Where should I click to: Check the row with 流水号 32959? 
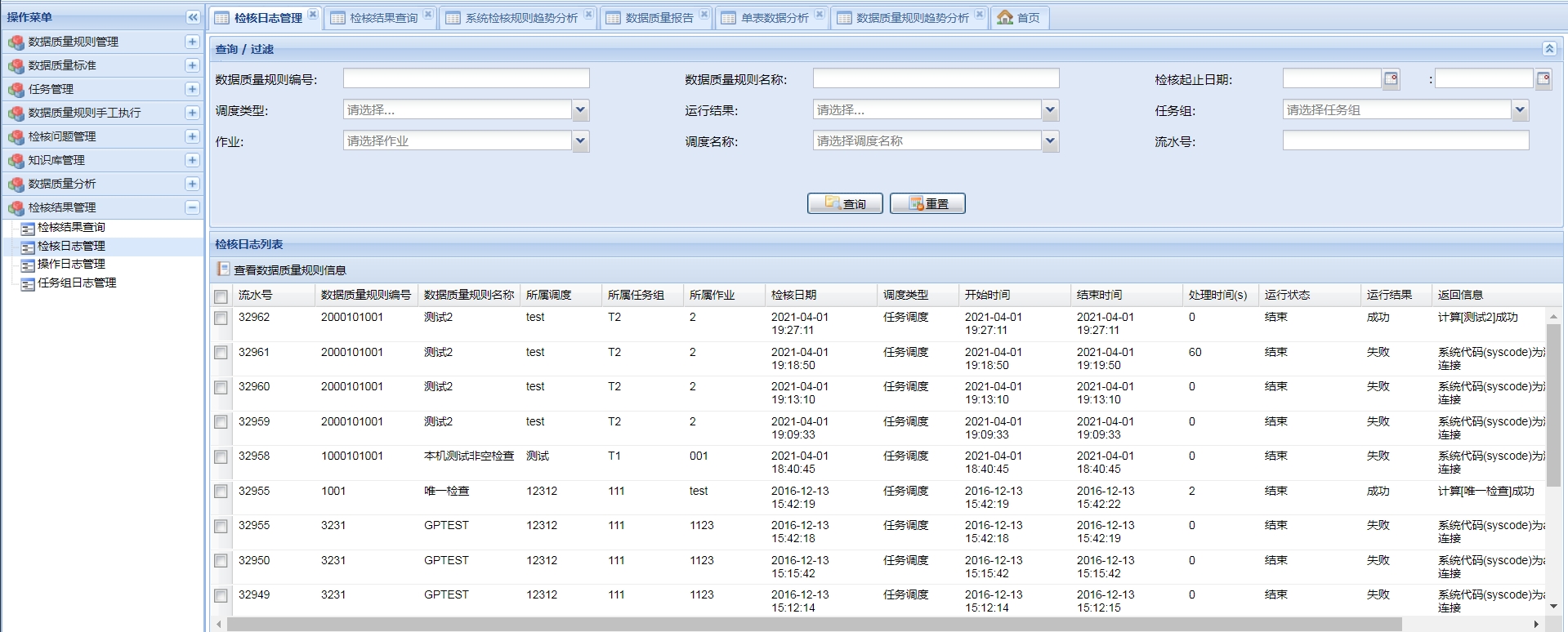[x=221, y=422]
